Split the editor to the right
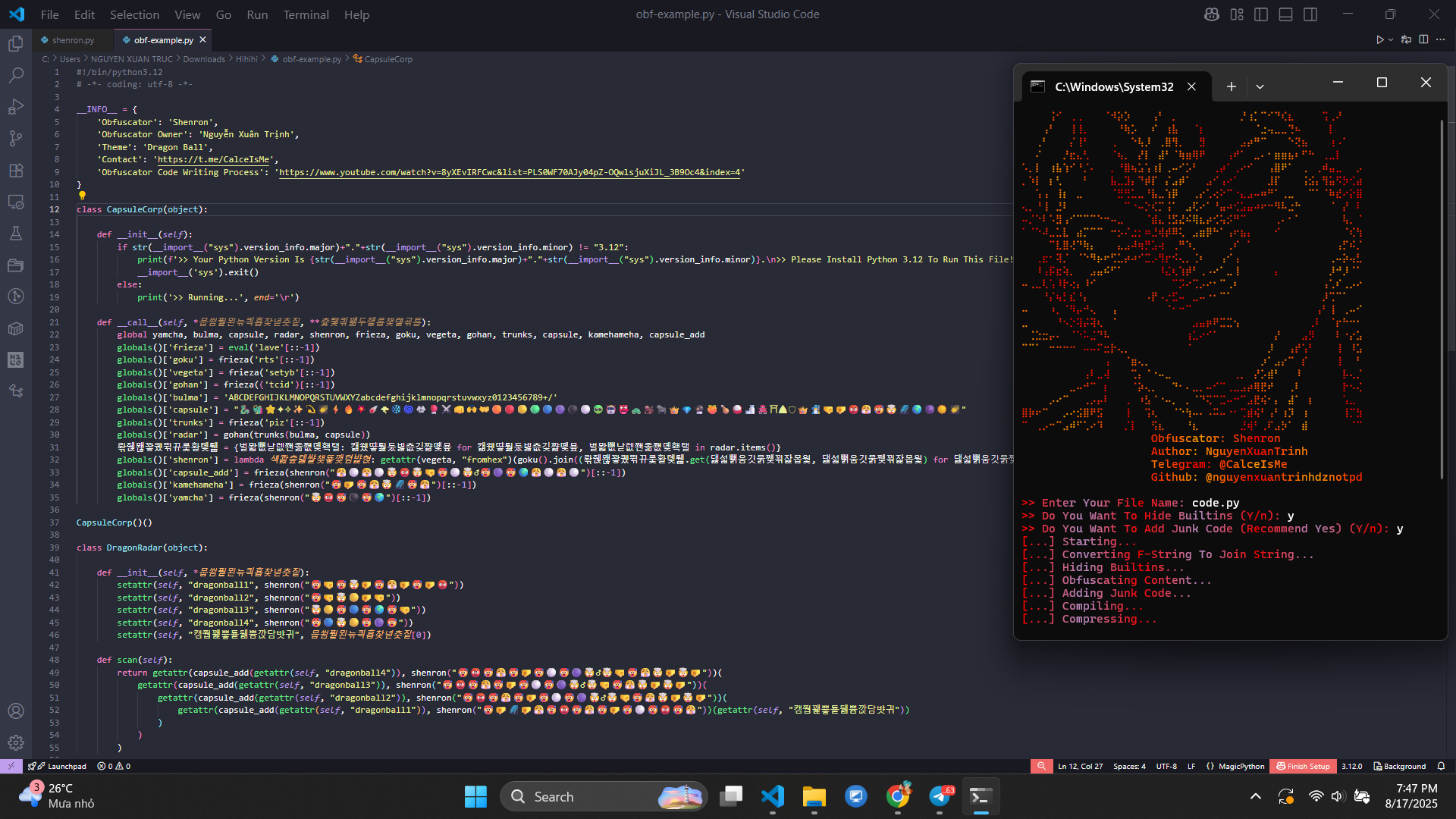Image resolution: width=1456 pixels, height=819 pixels. click(1423, 39)
